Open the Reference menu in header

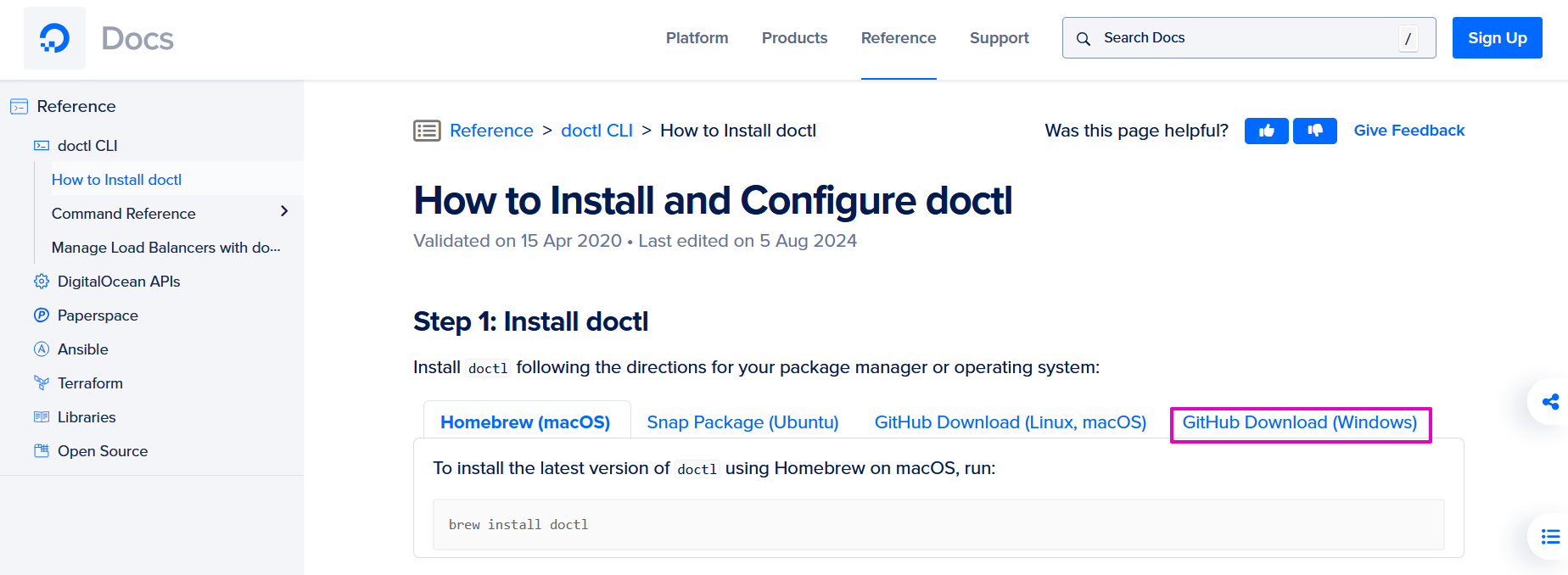899,38
